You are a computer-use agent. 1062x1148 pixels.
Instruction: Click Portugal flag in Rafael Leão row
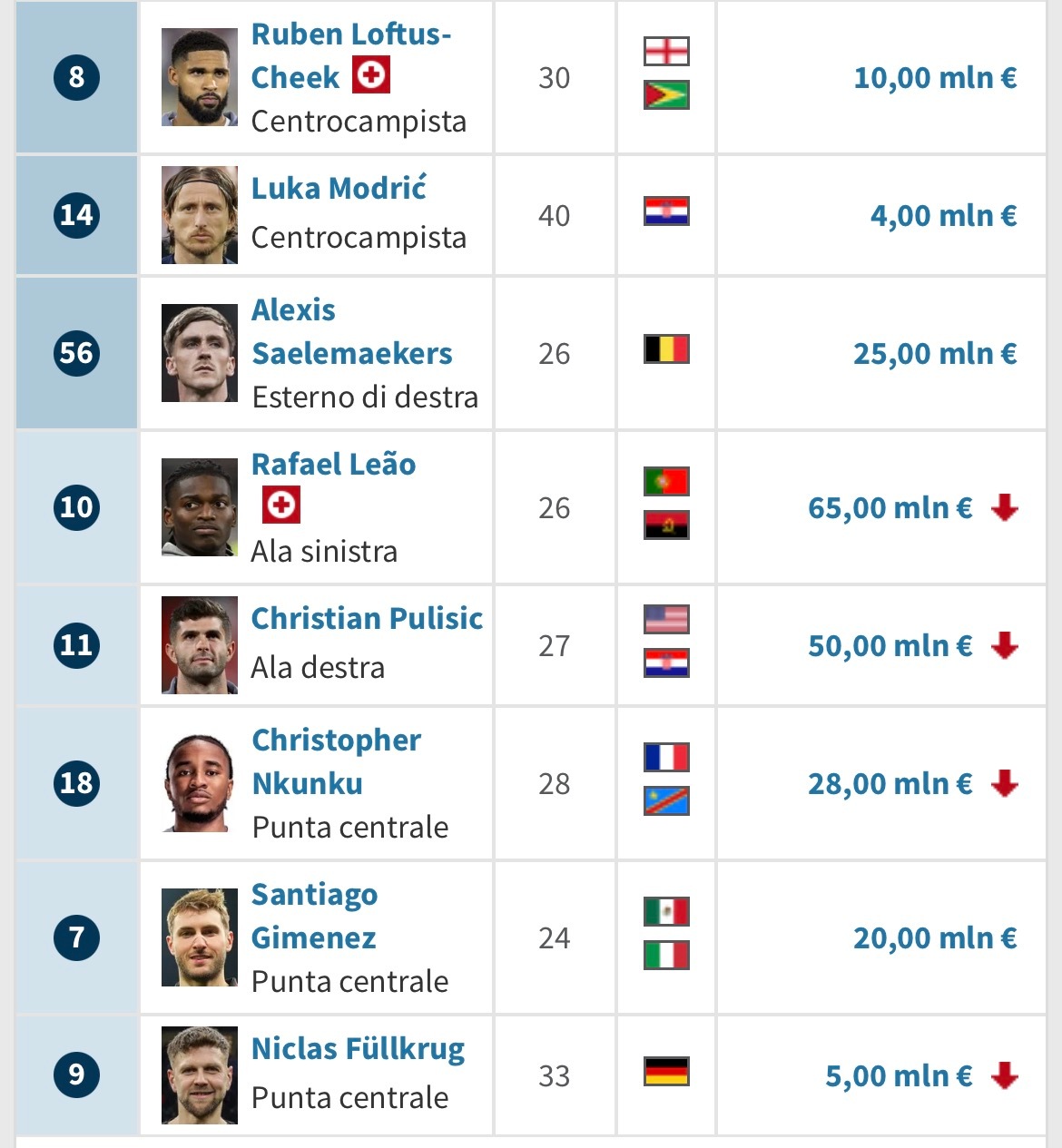(x=666, y=482)
